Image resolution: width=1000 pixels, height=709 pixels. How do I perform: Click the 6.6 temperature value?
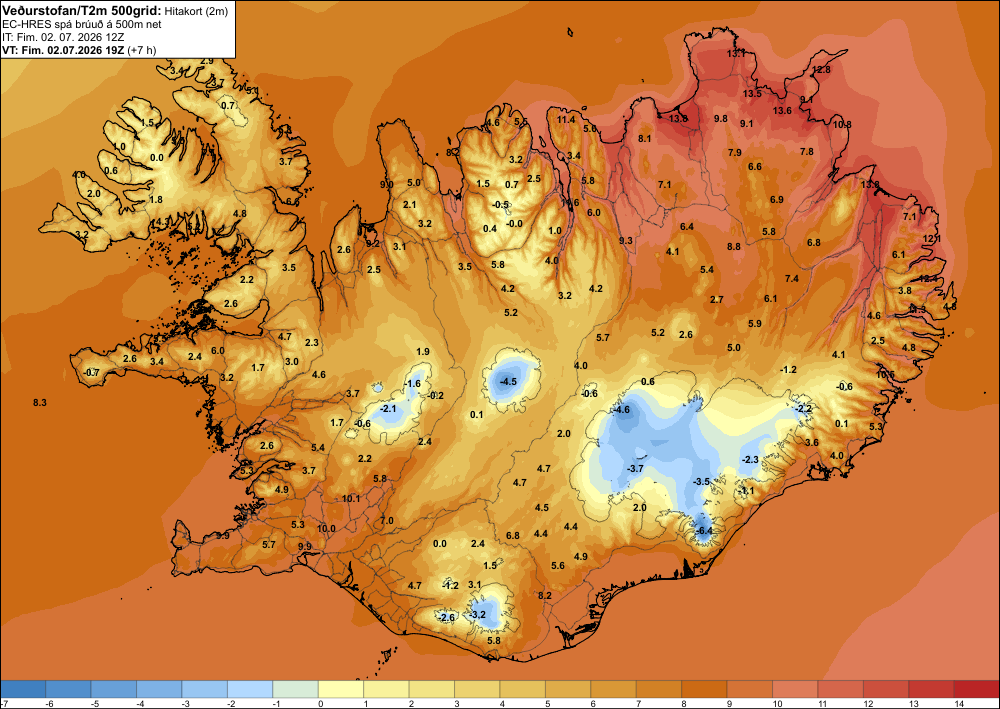point(754,166)
